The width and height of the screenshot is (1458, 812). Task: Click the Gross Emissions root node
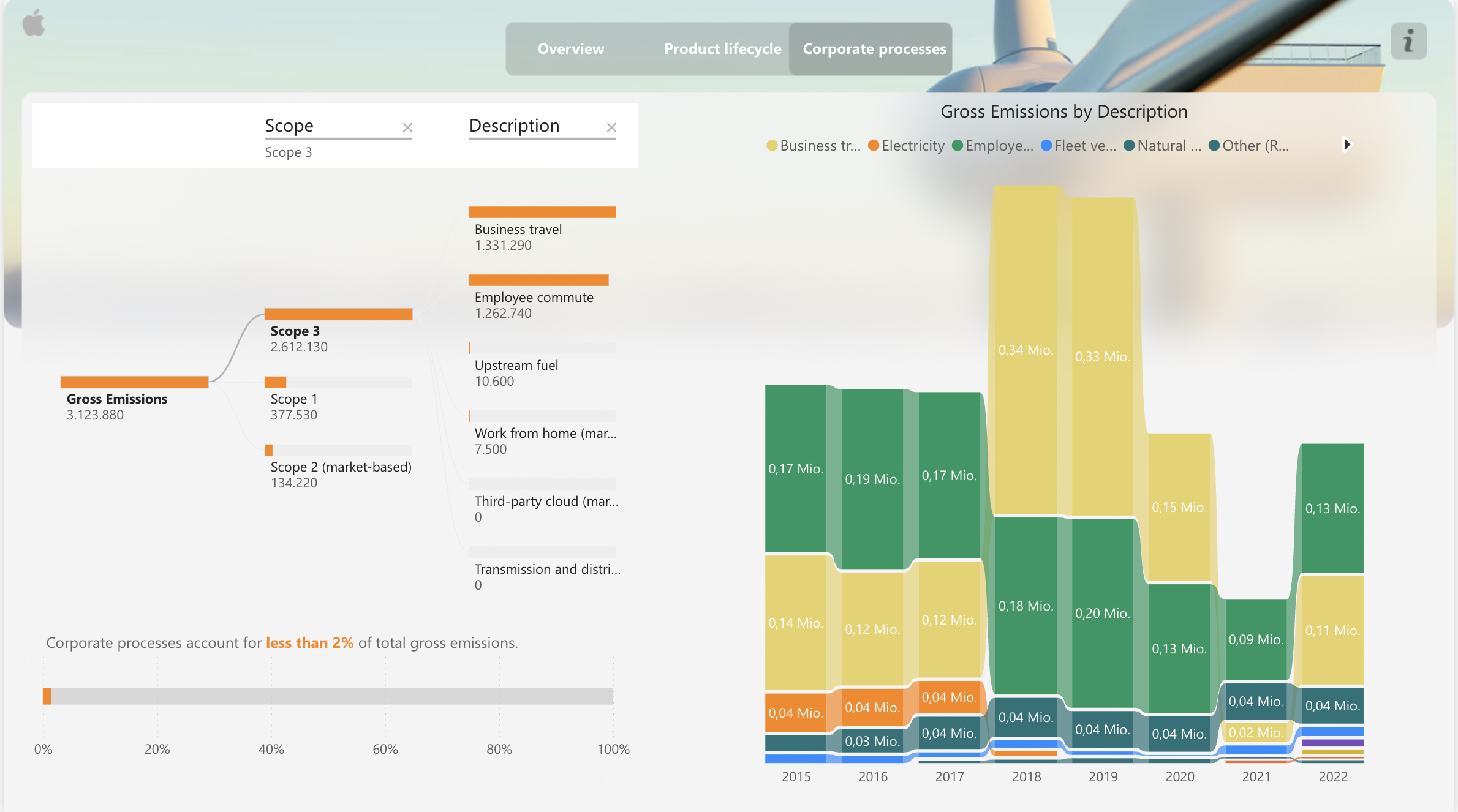click(134, 382)
